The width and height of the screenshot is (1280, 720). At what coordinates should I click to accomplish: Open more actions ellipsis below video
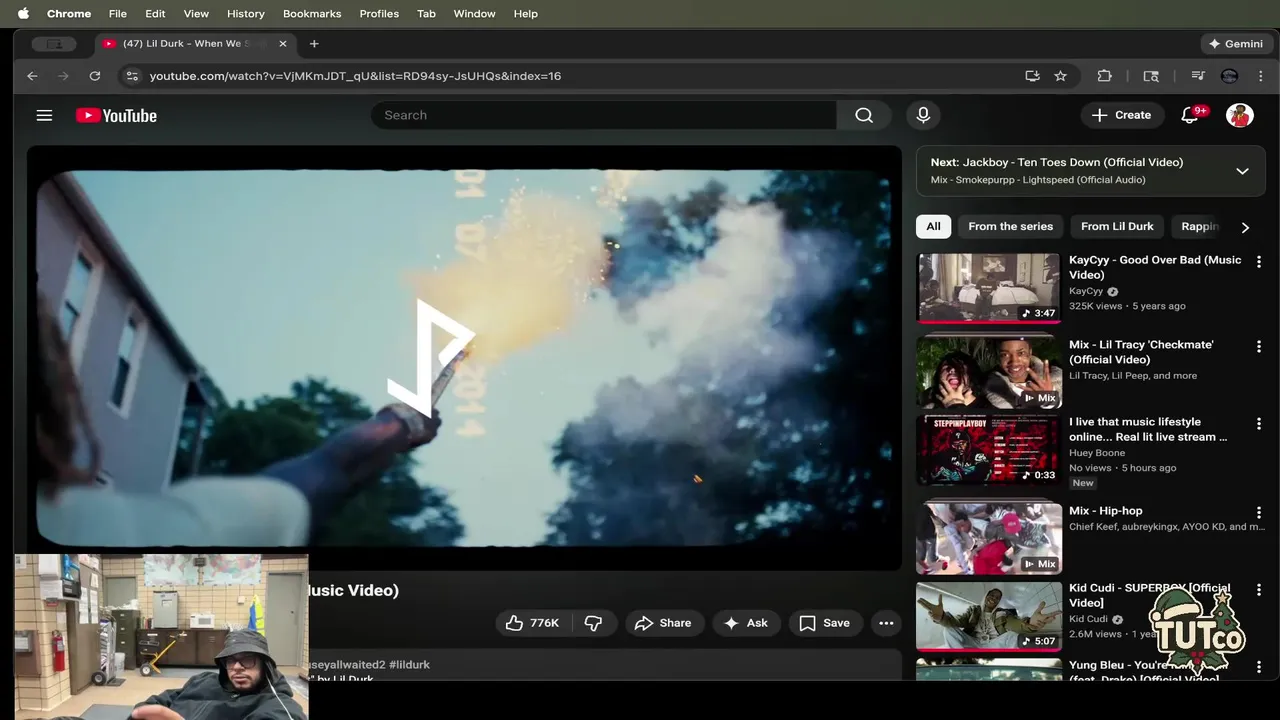click(886, 623)
